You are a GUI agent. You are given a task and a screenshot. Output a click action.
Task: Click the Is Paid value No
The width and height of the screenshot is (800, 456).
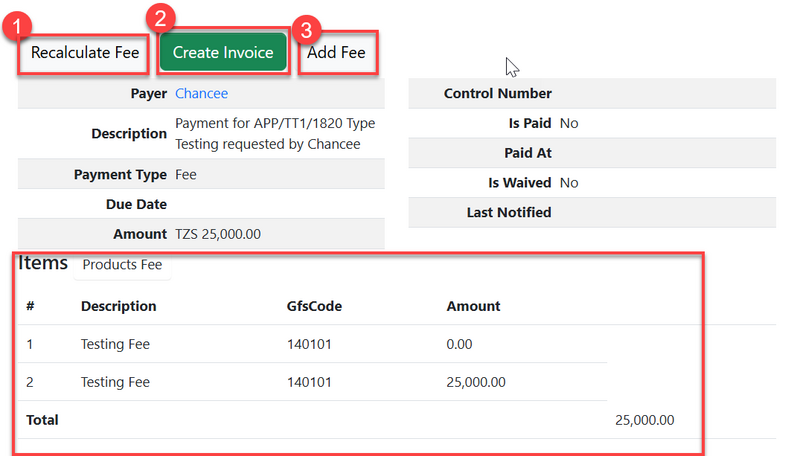point(569,123)
